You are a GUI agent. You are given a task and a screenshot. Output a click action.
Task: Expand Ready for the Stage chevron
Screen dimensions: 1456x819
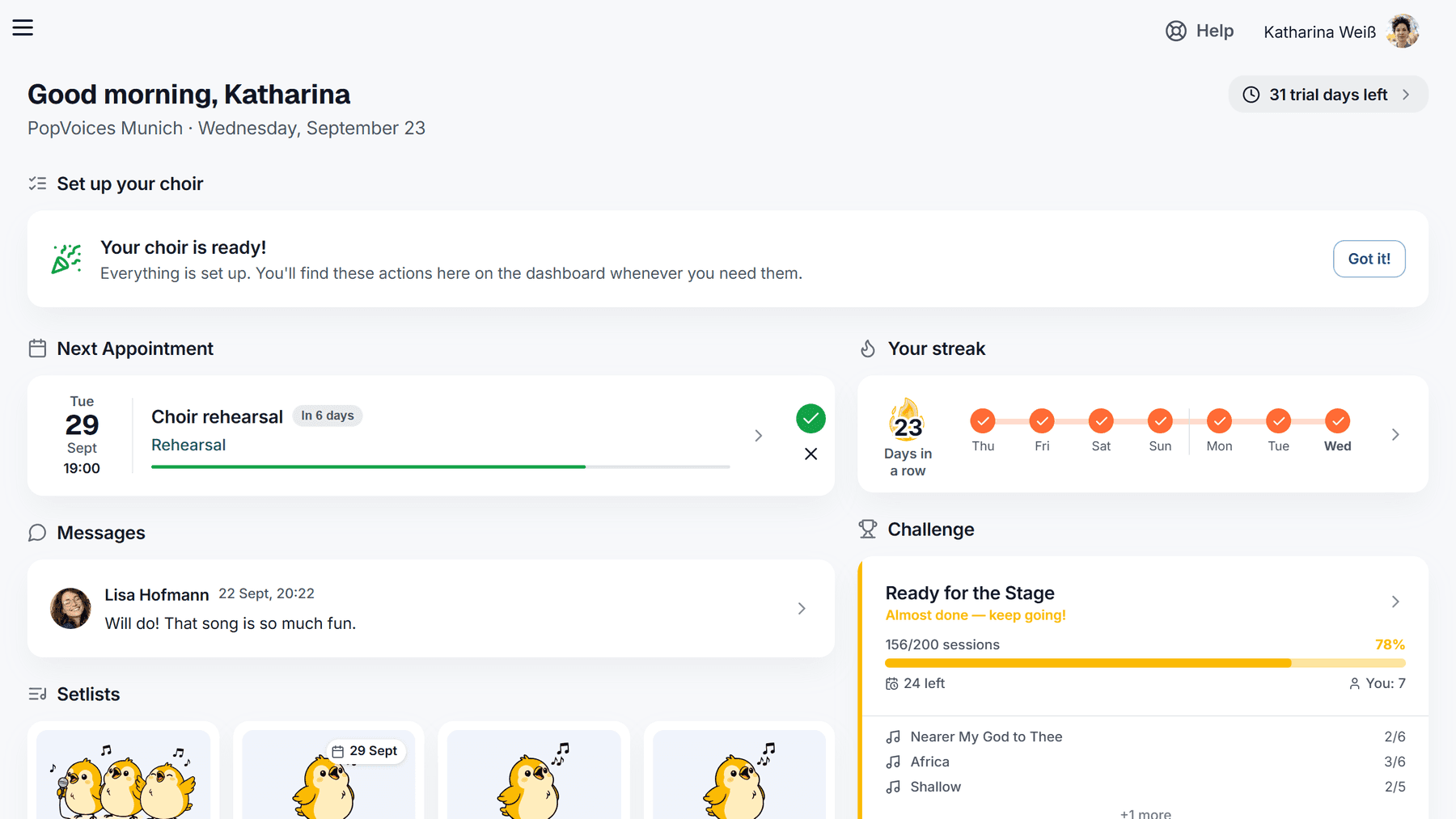point(1395,602)
